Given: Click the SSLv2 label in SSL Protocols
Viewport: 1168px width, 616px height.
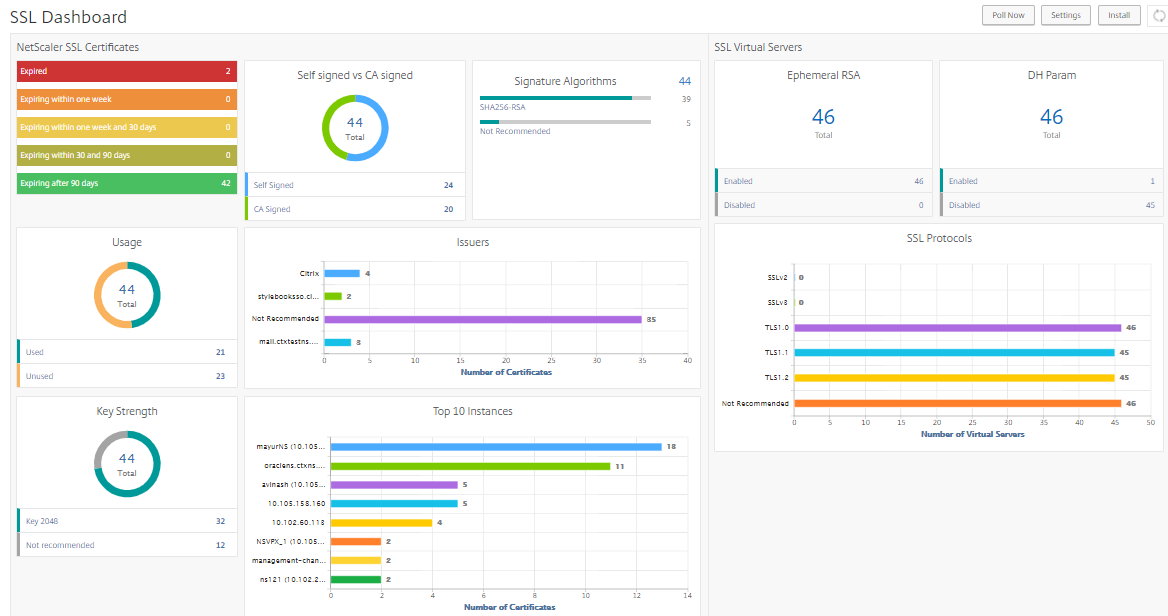Looking at the screenshot, I should tap(777, 277).
